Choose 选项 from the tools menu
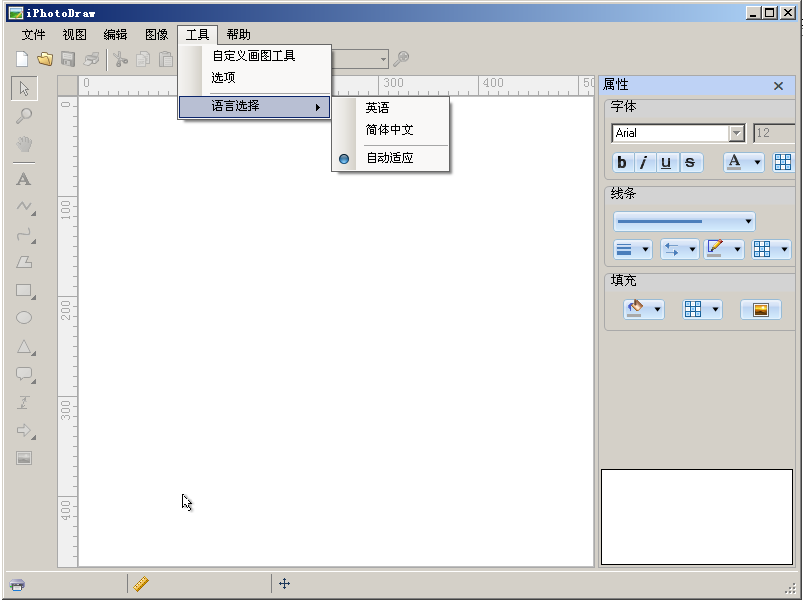The width and height of the screenshot is (803, 601). point(254,78)
